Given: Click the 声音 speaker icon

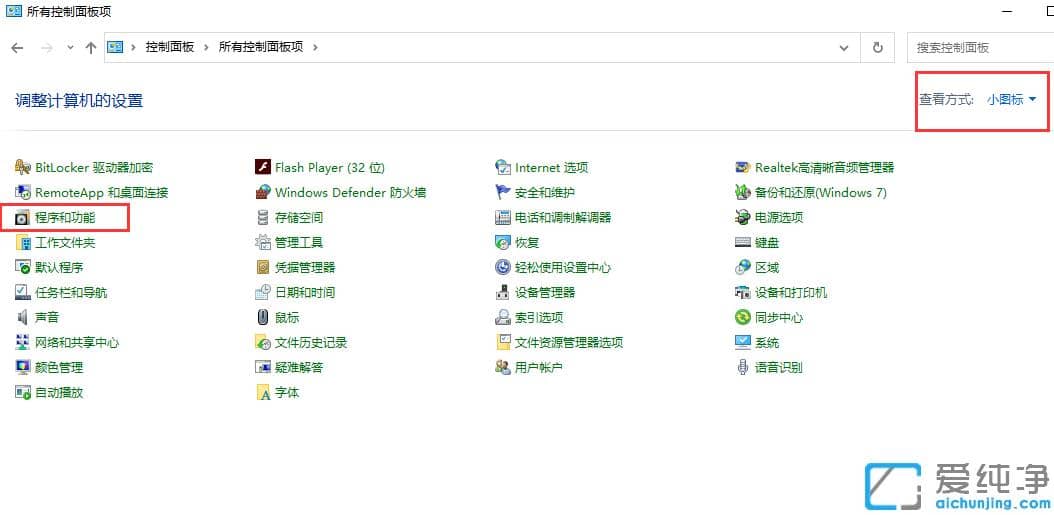Looking at the screenshot, I should [23, 318].
